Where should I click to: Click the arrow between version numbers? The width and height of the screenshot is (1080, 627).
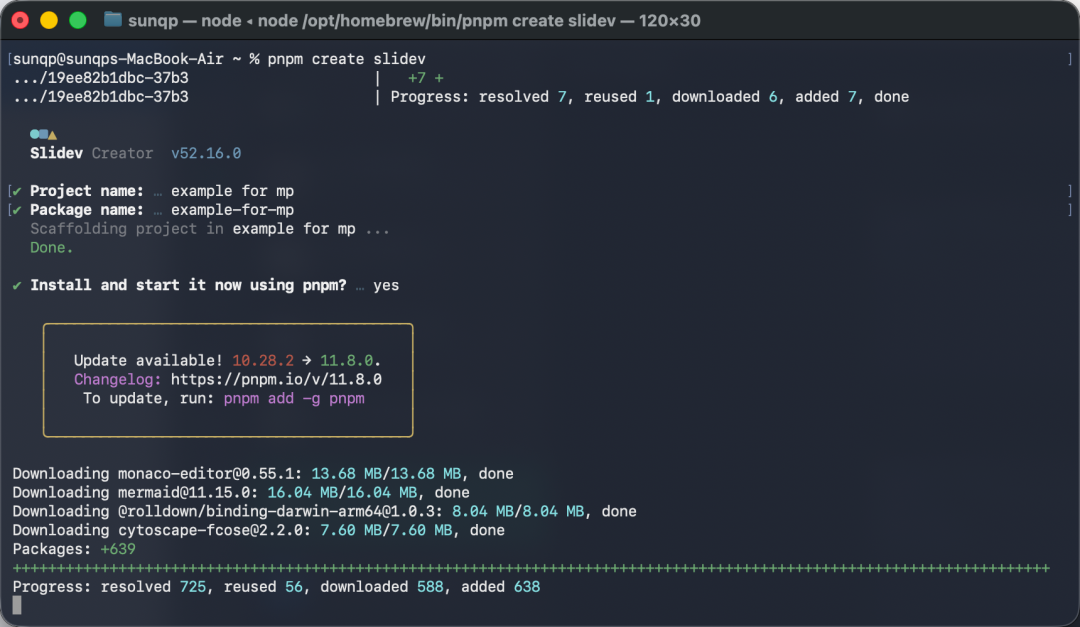[x=307, y=360]
